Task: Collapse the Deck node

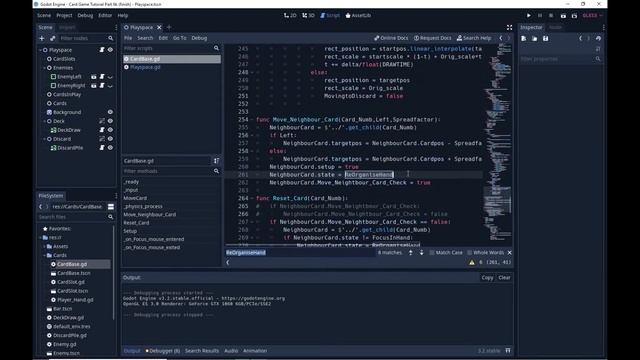Action: 44,121
